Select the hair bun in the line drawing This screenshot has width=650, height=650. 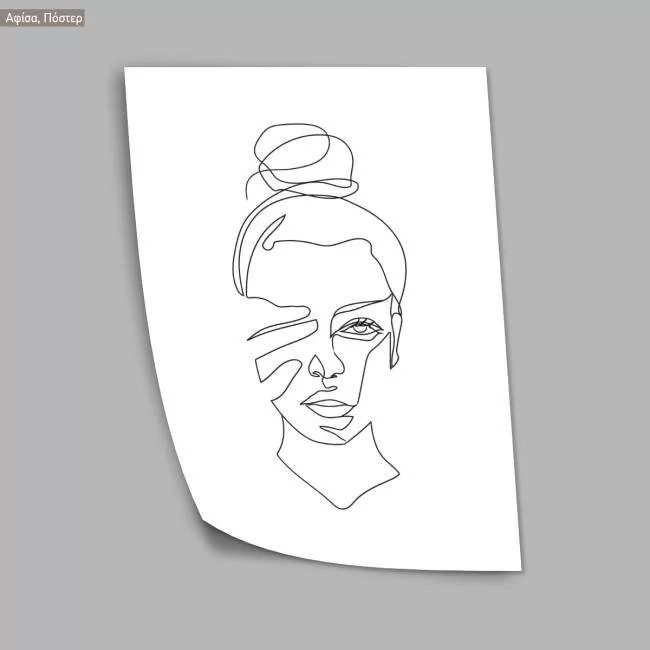coord(300,160)
